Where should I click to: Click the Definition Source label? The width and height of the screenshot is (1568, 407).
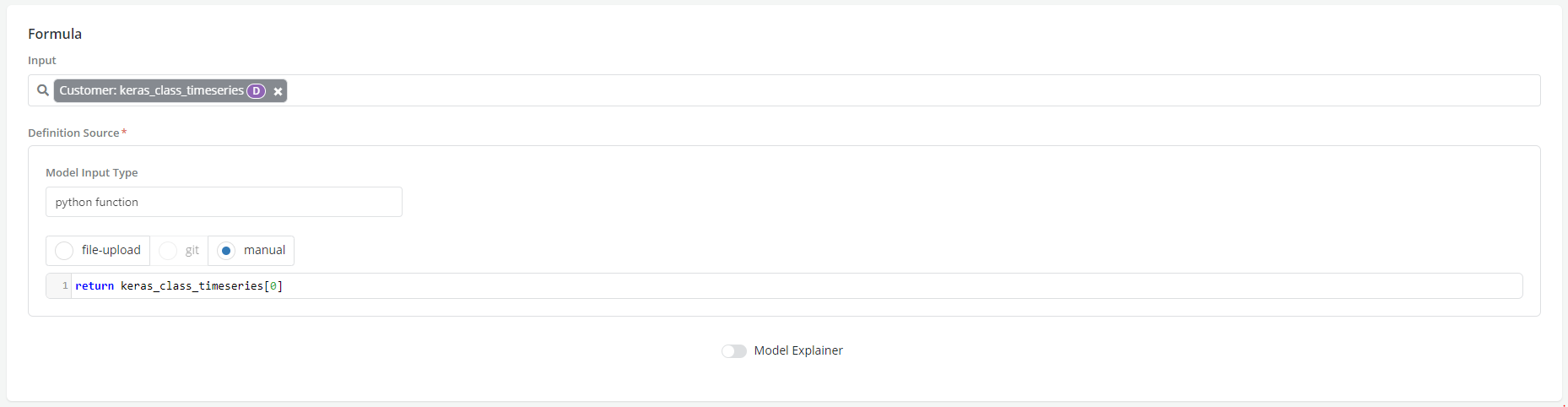pyautogui.click(x=73, y=133)
